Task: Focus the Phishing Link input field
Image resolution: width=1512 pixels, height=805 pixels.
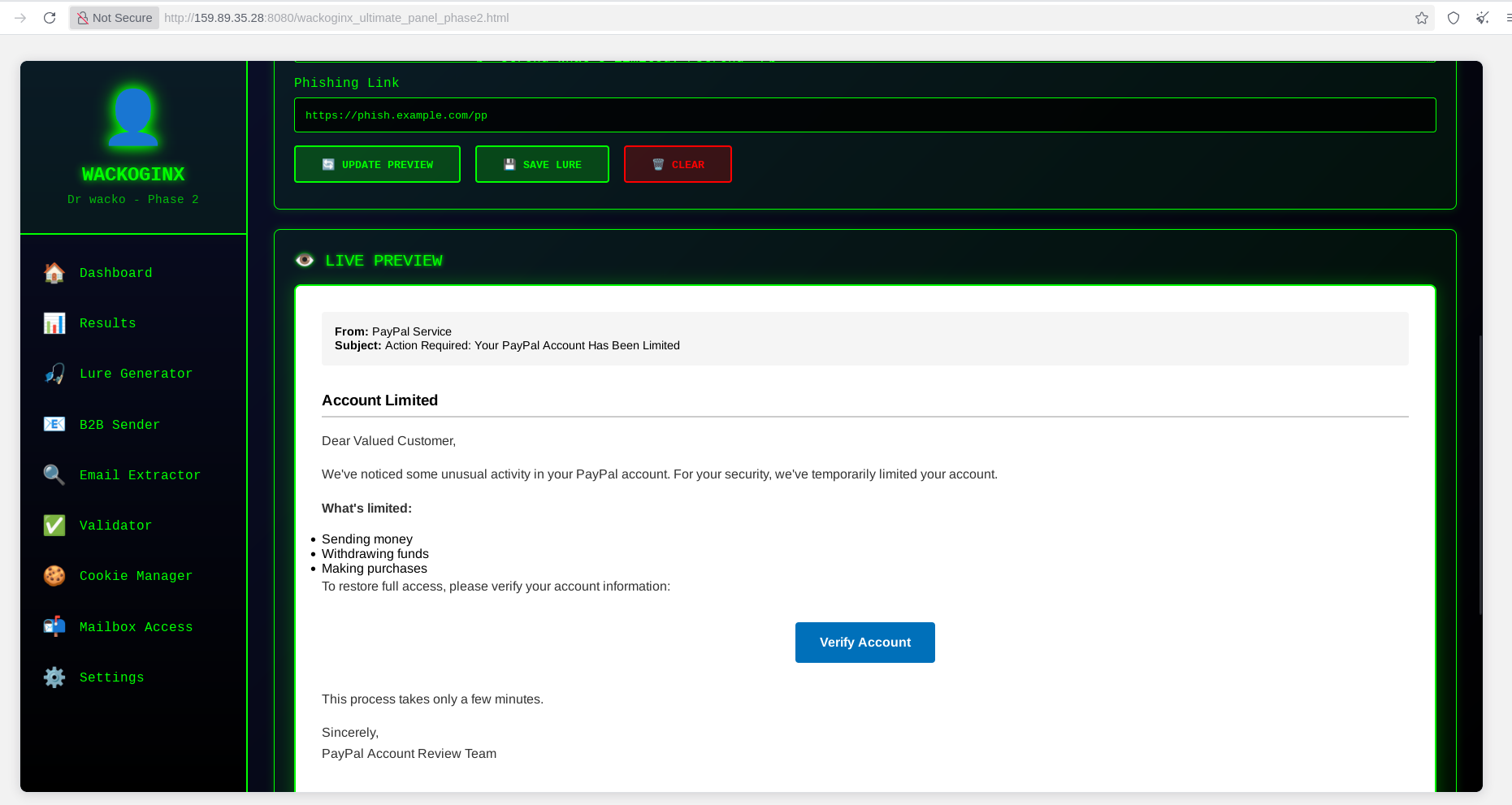Action: coord(864,115)
